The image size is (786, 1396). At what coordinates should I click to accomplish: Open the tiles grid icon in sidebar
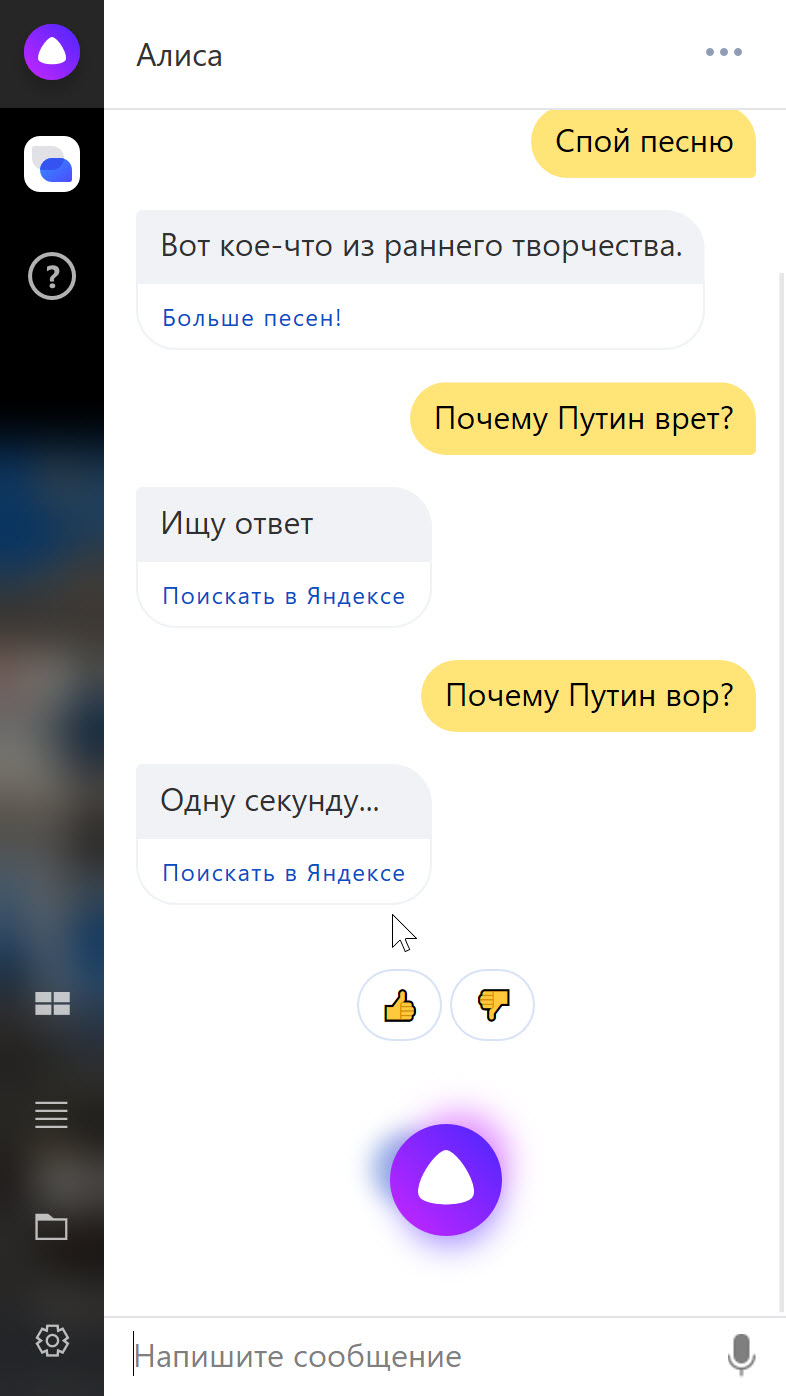click(x=52, y=1003)
